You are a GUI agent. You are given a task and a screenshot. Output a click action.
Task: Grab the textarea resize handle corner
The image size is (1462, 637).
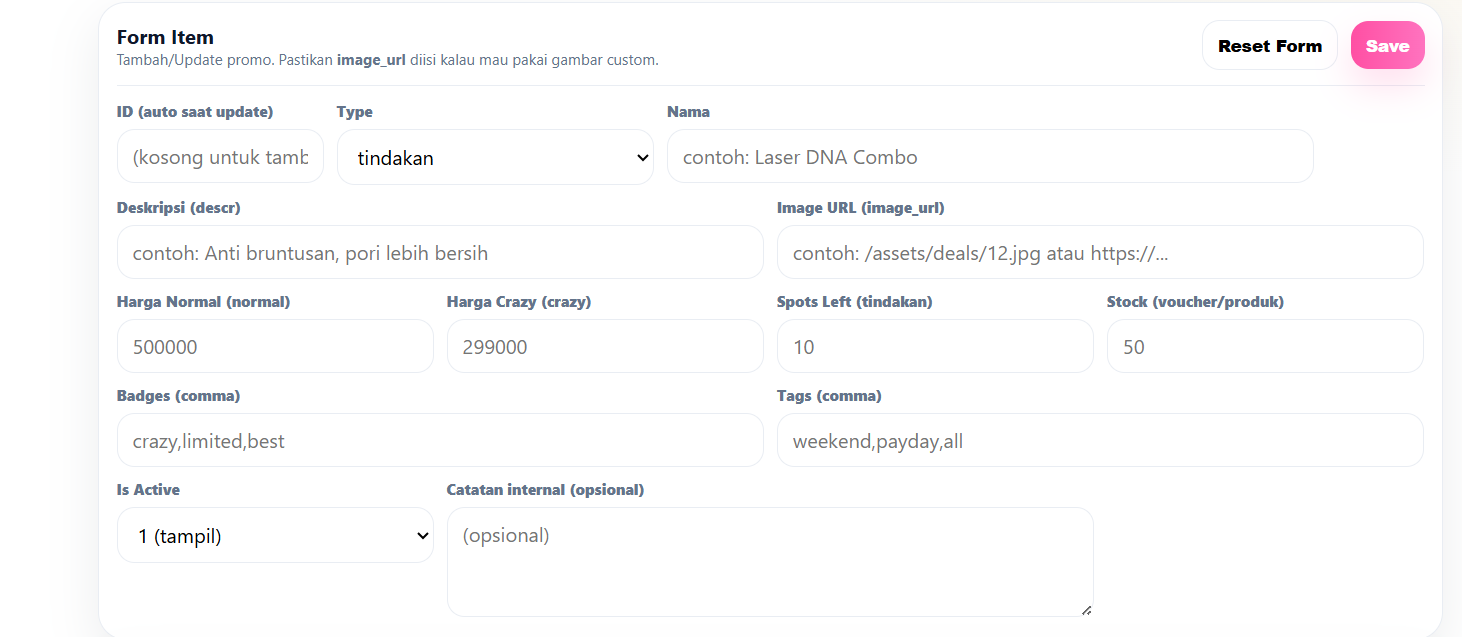[1086, 609]
